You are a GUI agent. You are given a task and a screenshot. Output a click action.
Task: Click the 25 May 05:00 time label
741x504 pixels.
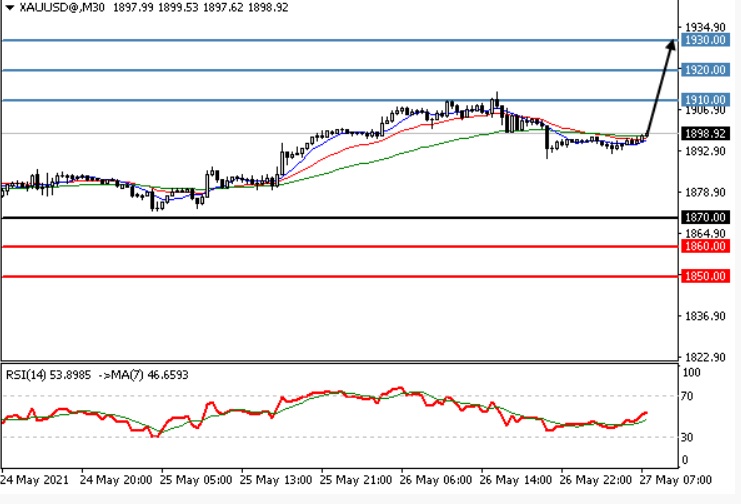[x=196, y=480]
